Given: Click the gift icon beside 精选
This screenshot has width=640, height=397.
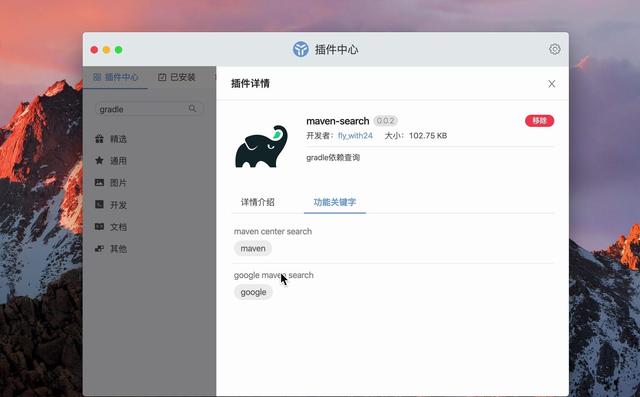Looking at the screenshot, I should pos(99,139).
